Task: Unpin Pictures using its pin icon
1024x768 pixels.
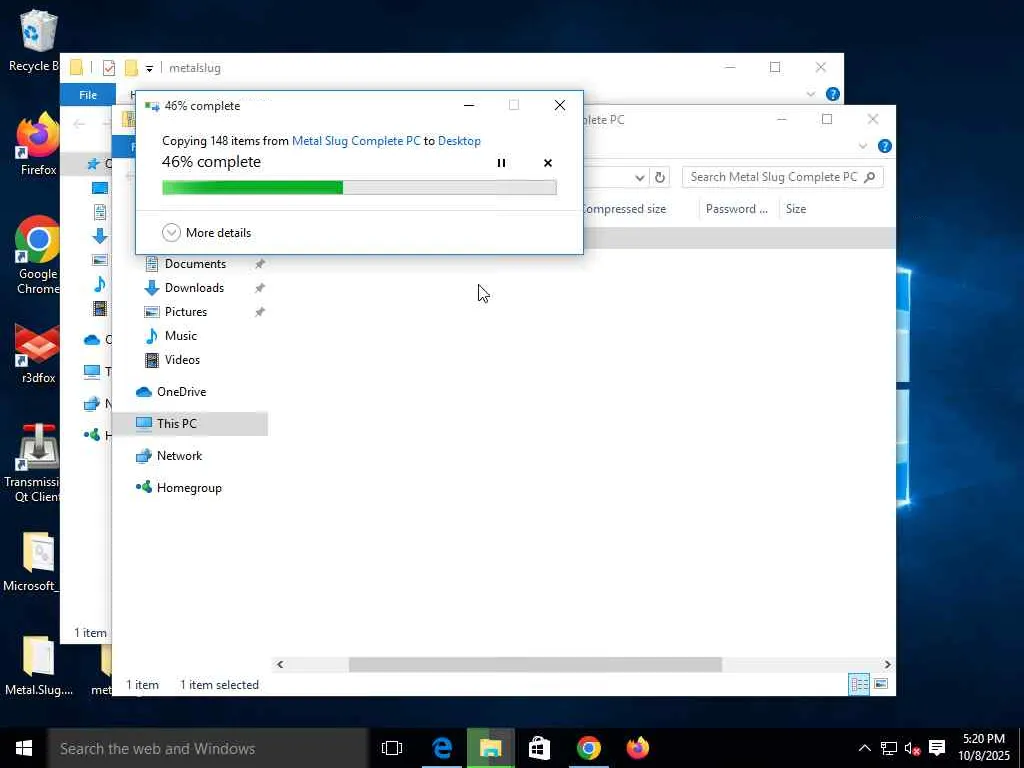Action: (x=260, y=312)
